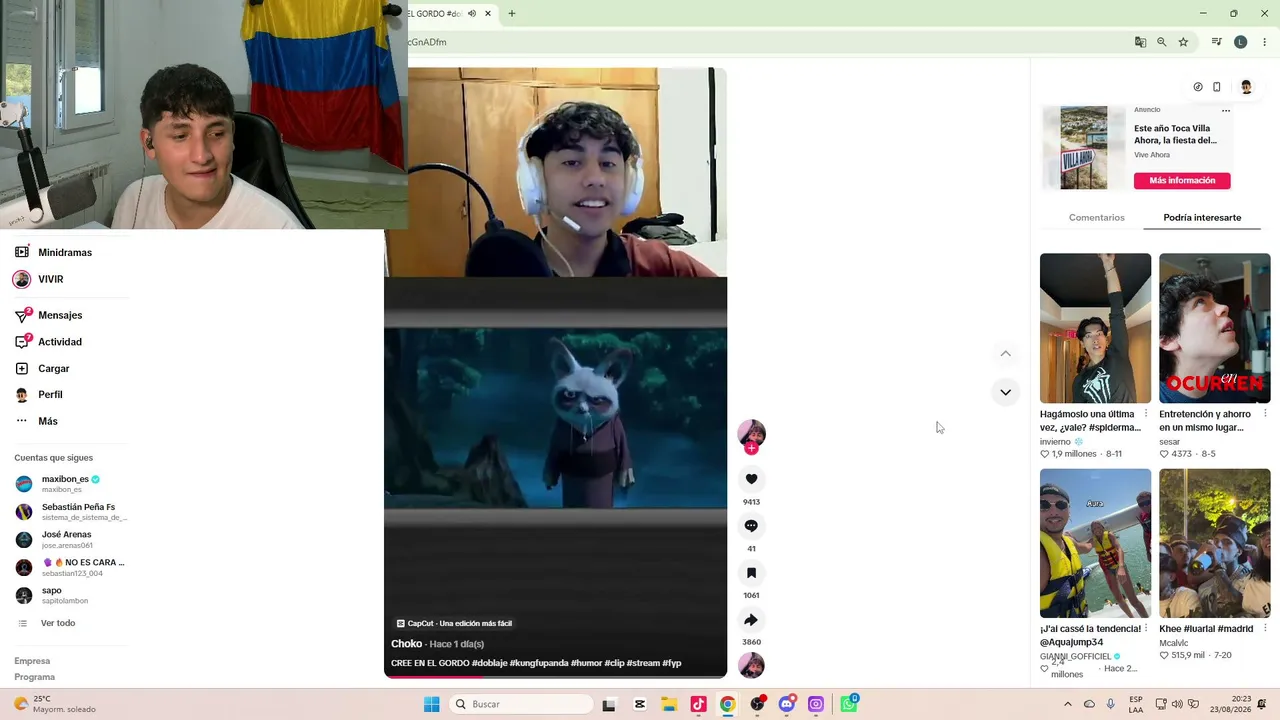1280x720 pixels.
Task: Open the 'Hagámoslo una última vez' video thumbnail
Action: pyautogui.click(x=1095, y=328)
